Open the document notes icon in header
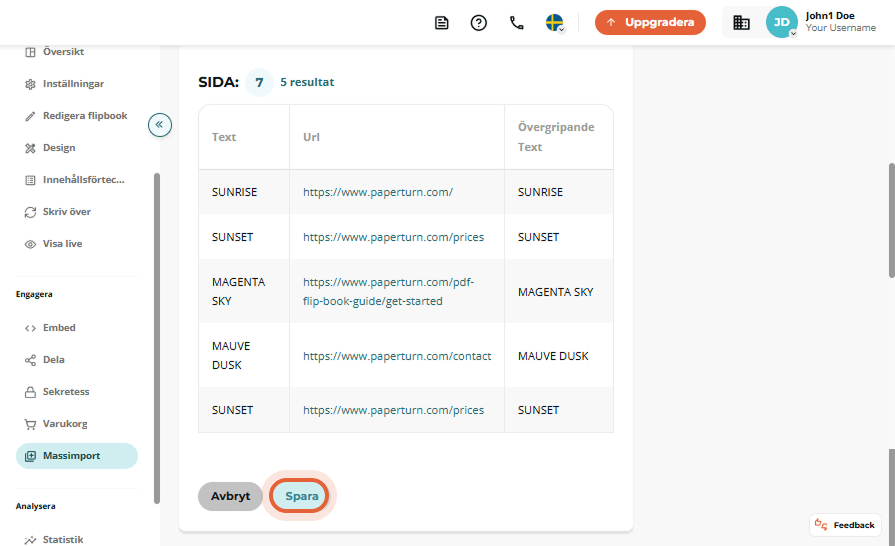Image resolution: width=895 pixels, height=546 pixels. tap(442, 23)
